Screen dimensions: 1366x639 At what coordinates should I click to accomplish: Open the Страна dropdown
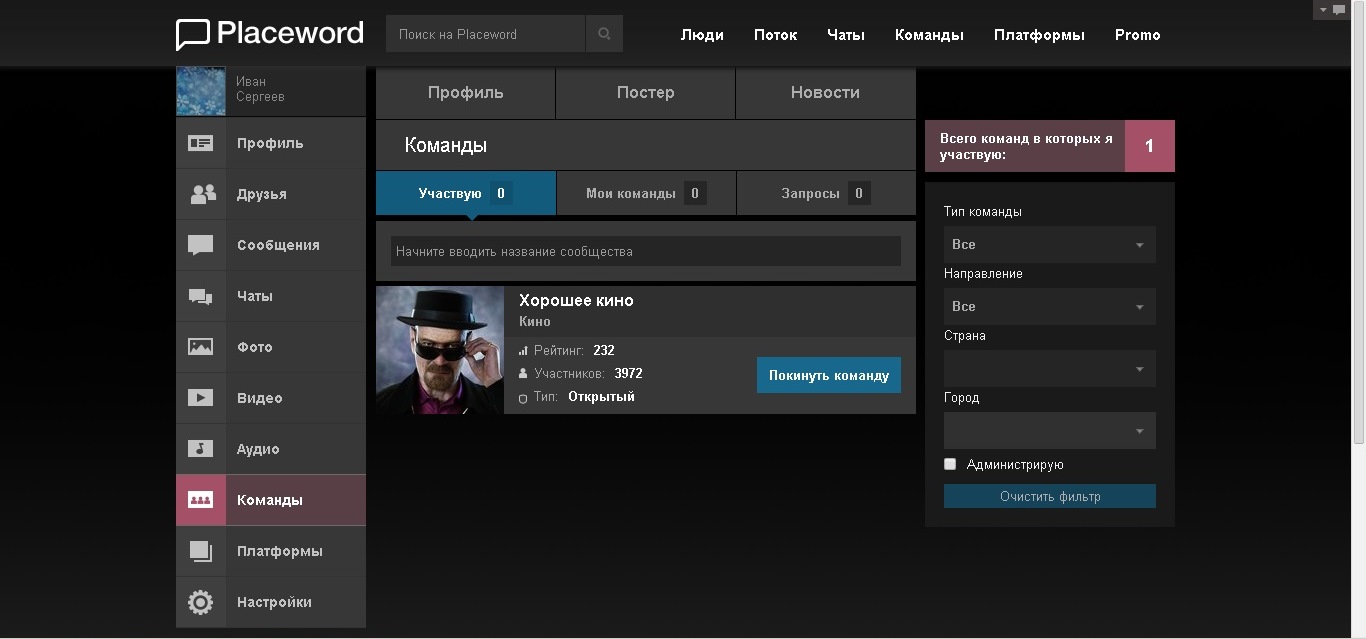coord(1050,369)
